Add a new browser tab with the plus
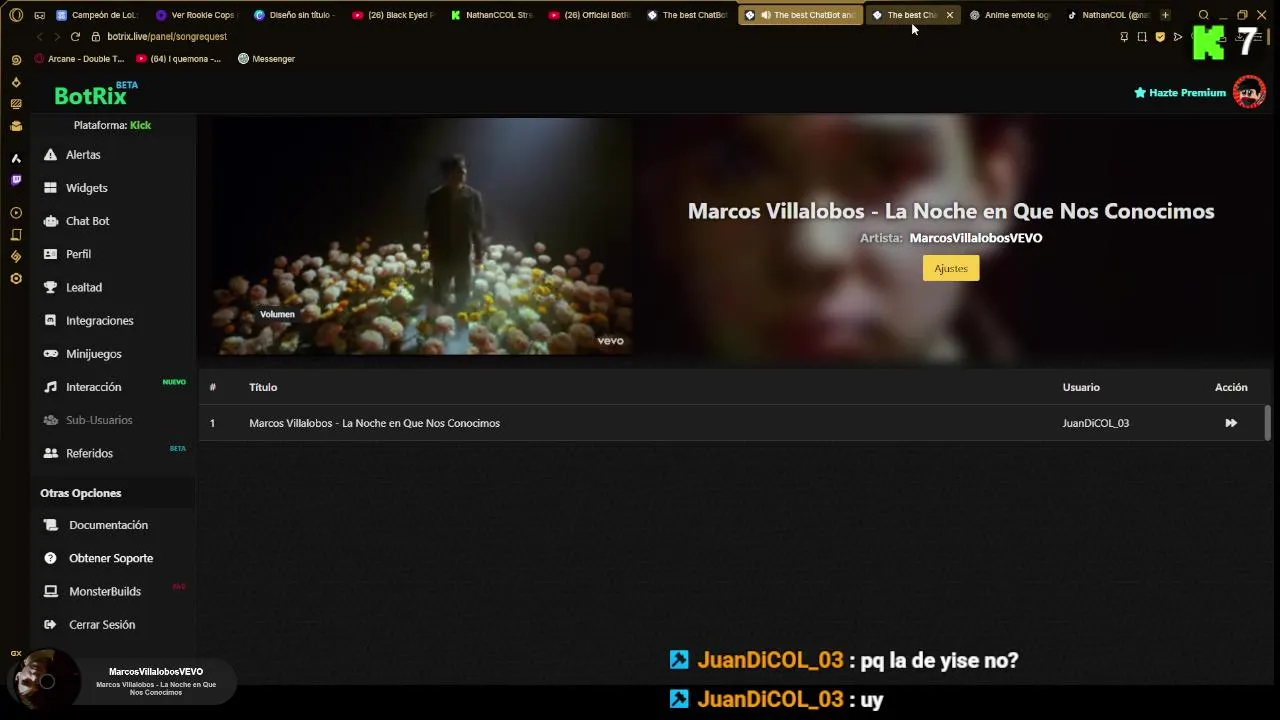Viewport: 1280px width, 720px height. pos(1165,15)
